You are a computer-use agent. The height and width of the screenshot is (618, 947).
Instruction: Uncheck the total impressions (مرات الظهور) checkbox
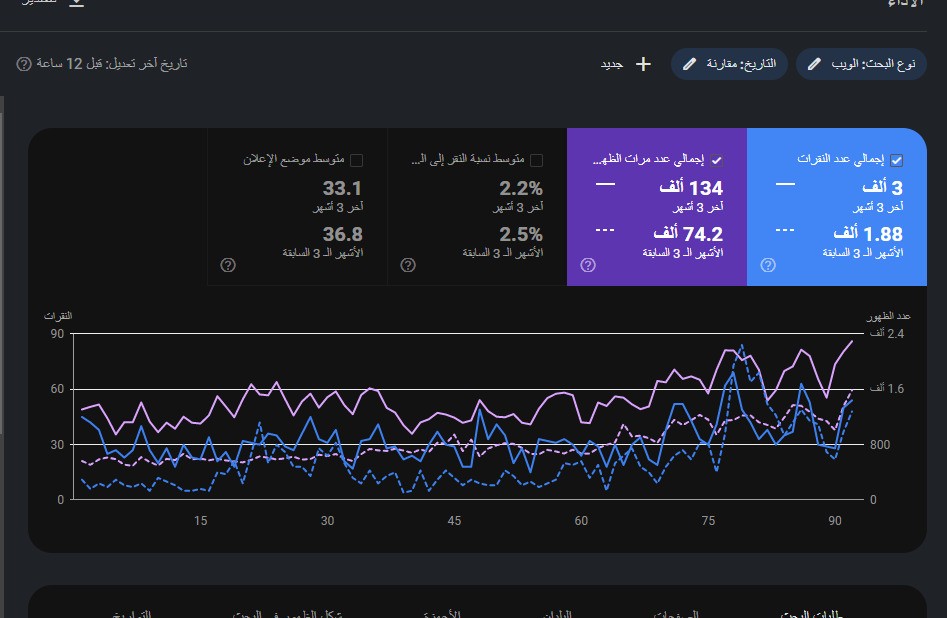coord(716,160)
